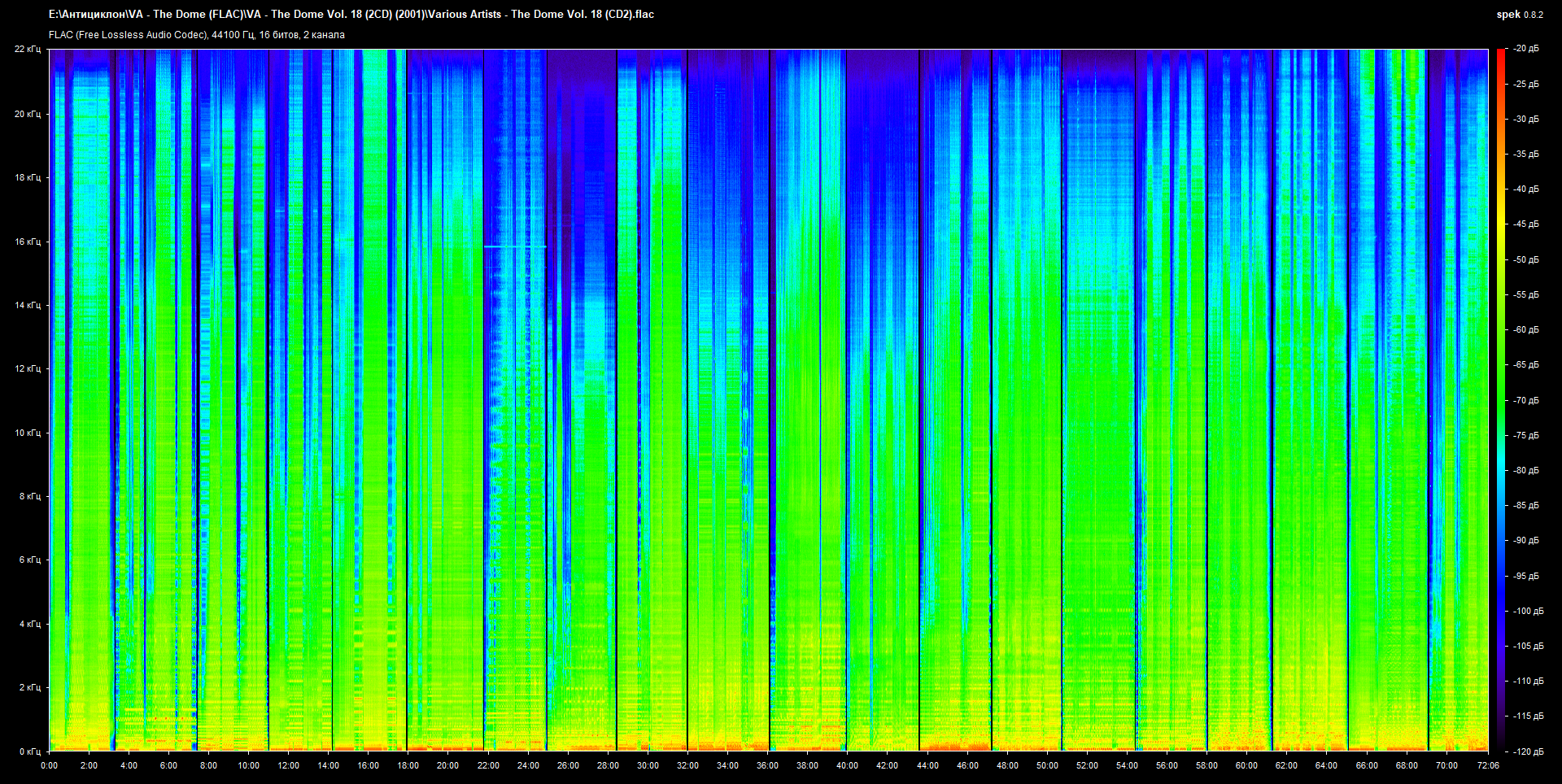Select the 0:00 time axis marker
1562x784 pixels.
(49, 765)
